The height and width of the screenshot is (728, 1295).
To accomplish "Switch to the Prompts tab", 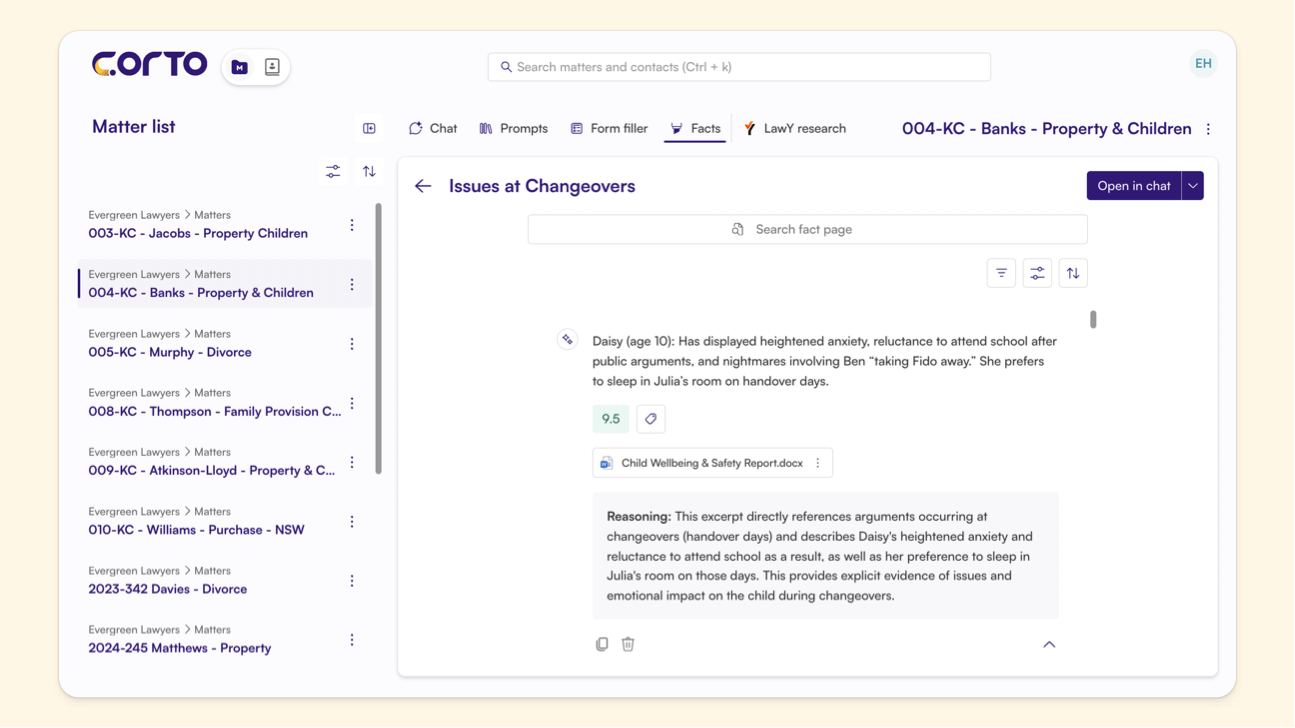I will point(514,129).
